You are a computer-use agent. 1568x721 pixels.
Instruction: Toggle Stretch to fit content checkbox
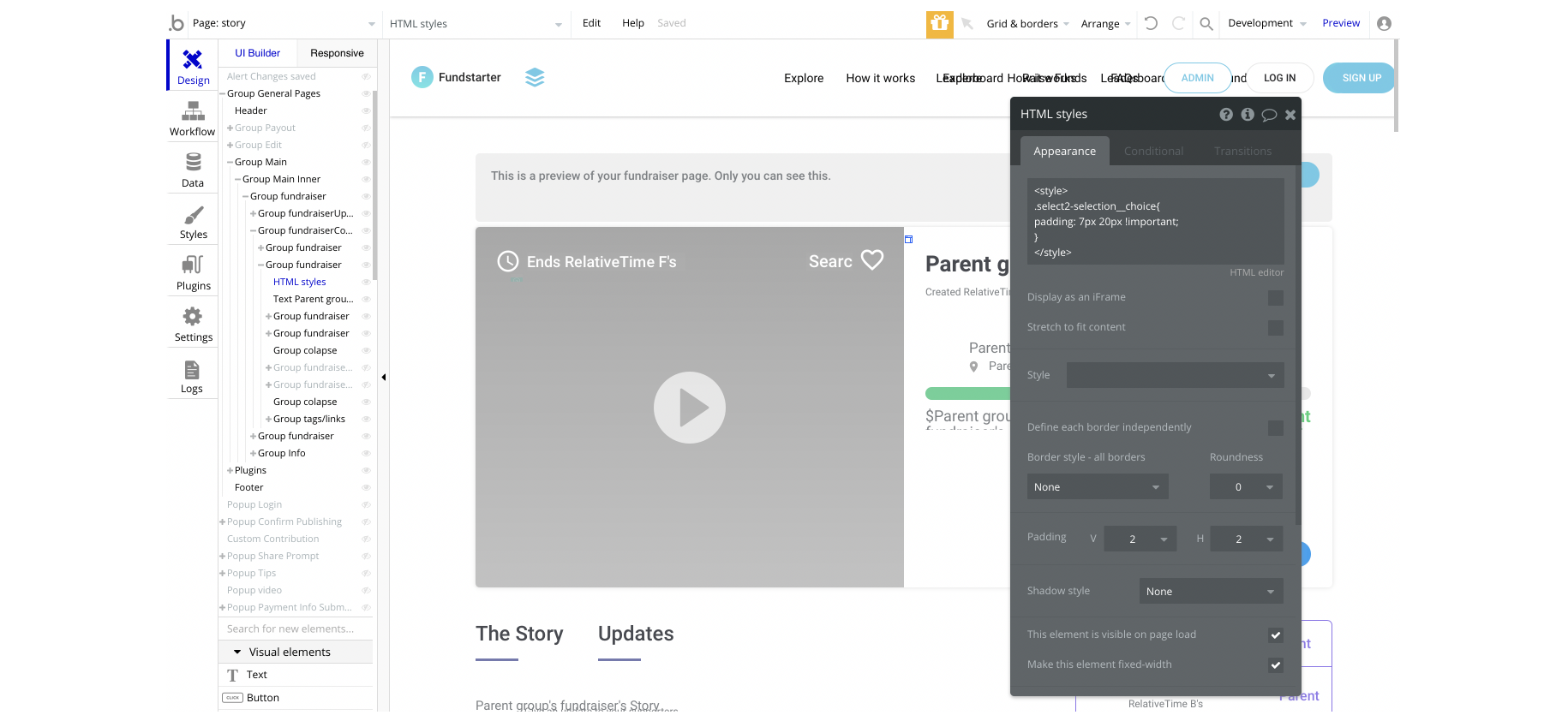pyautogui.click(x=1275, y=328)
